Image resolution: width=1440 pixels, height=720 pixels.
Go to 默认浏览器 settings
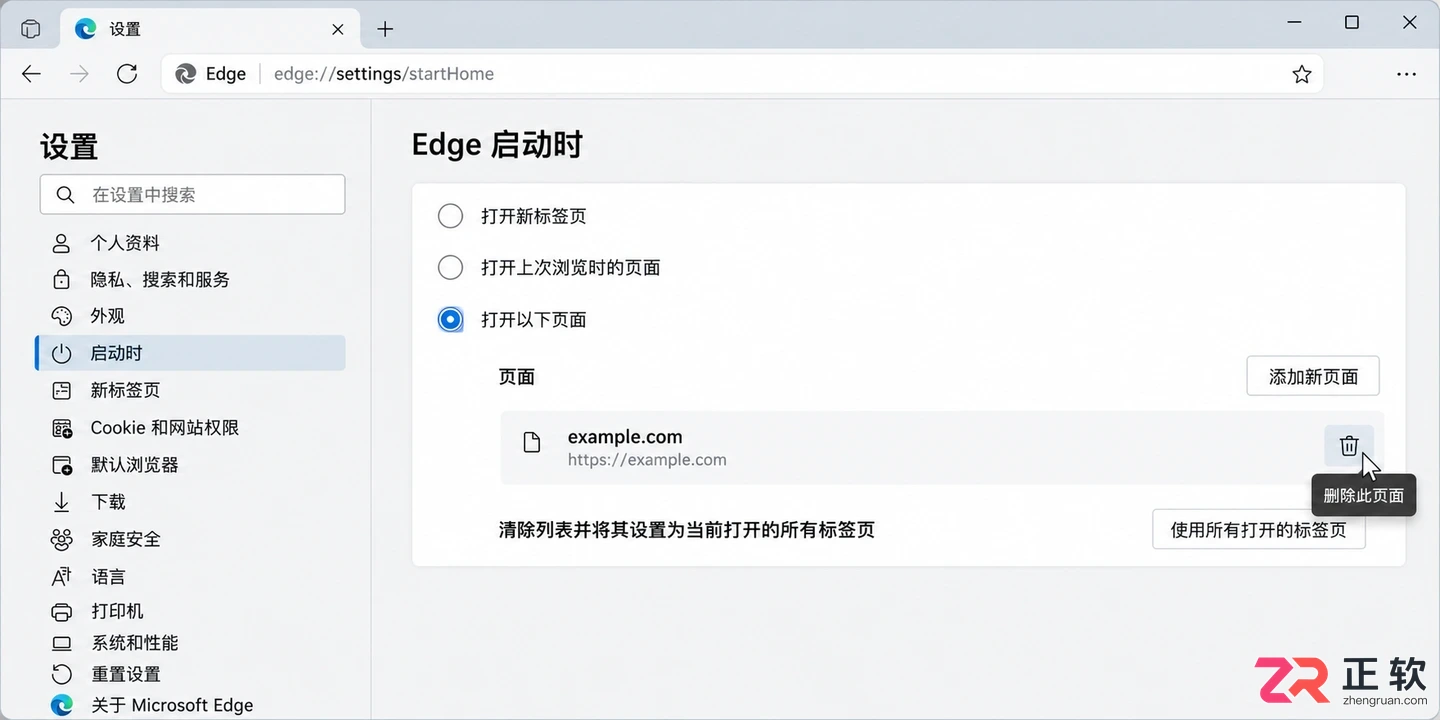pyautogui.click(x=190, y=465)
